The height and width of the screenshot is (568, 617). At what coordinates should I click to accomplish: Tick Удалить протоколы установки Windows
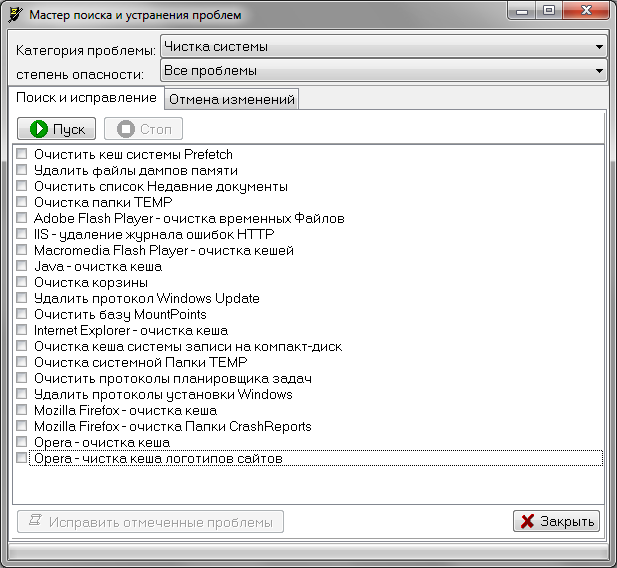coord(22,394)
